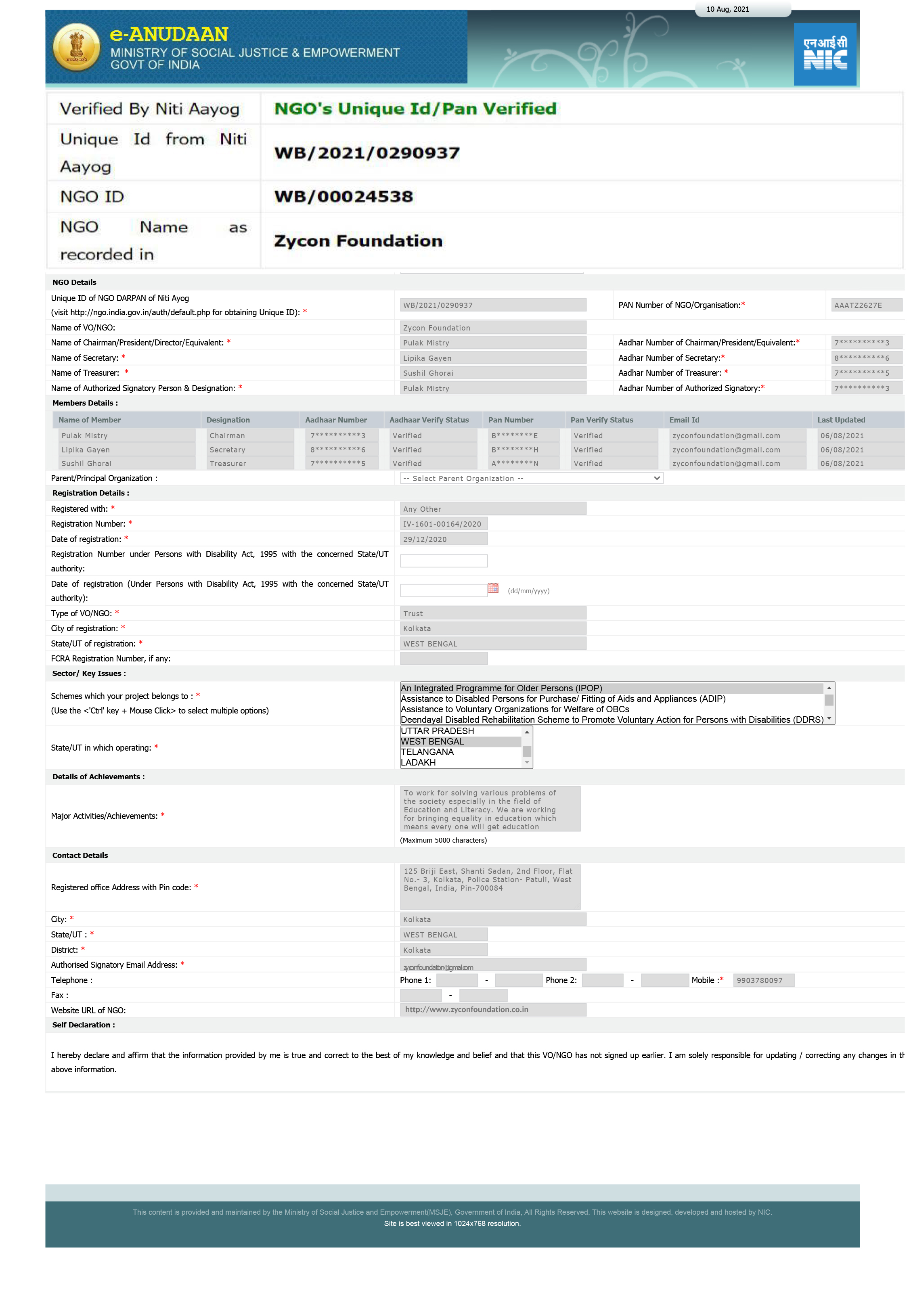Choose Integrated Programme for Older Persons scheme
Image resolution: width=909 pixels, height=1316 pixels.
point(611,688)
